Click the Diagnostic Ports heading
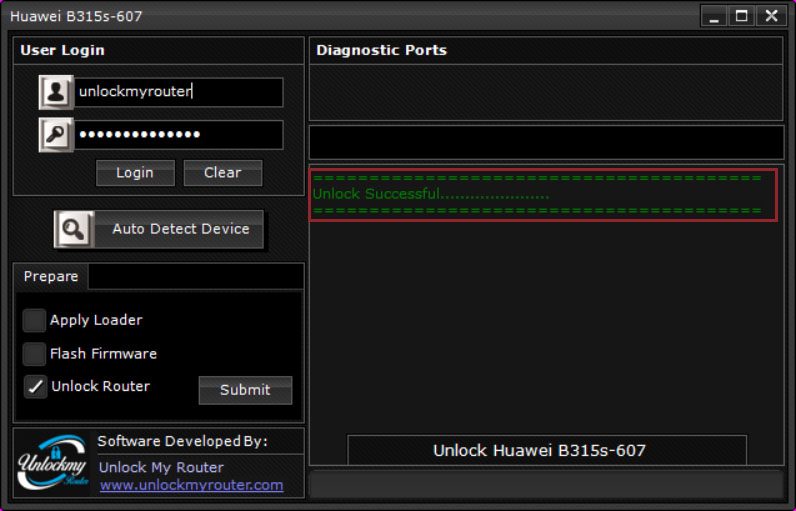The image size is (796, 511). (x=381, y=50)
